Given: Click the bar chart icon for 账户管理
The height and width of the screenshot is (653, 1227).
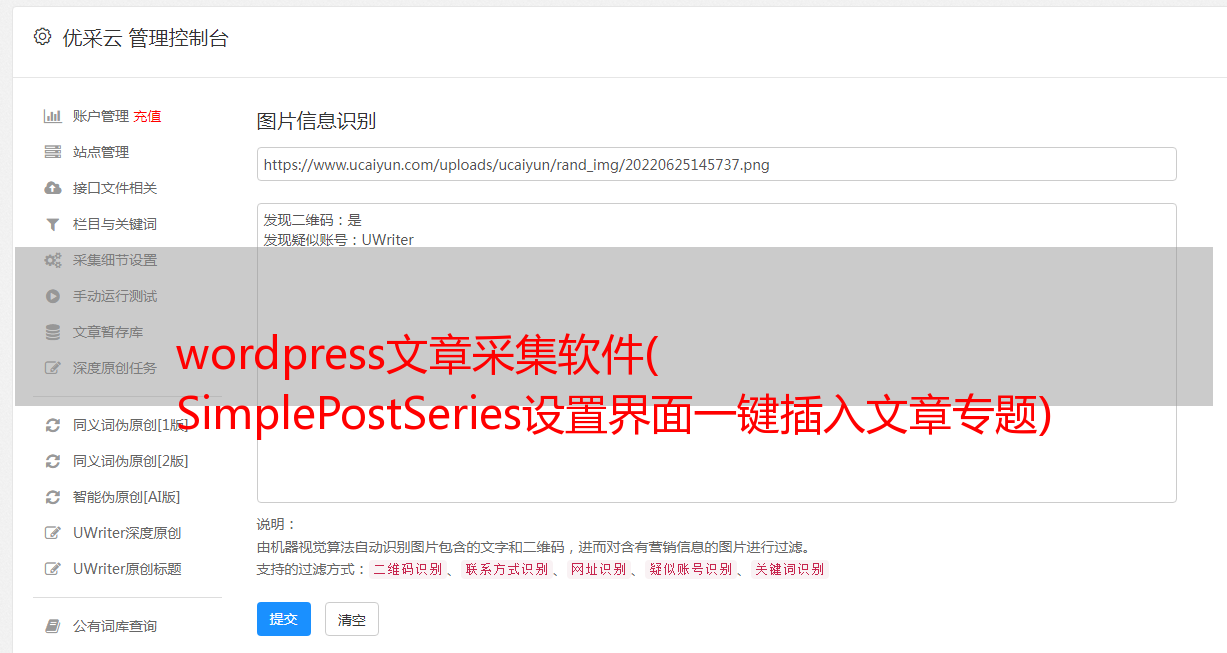Looking at the screenshot, I should tap(53, 116).
